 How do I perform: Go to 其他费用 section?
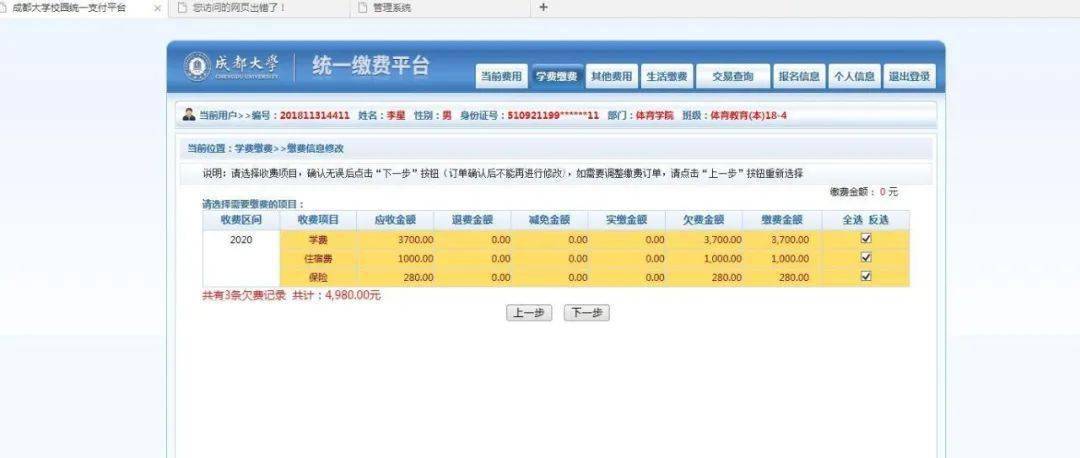(611, 76)
